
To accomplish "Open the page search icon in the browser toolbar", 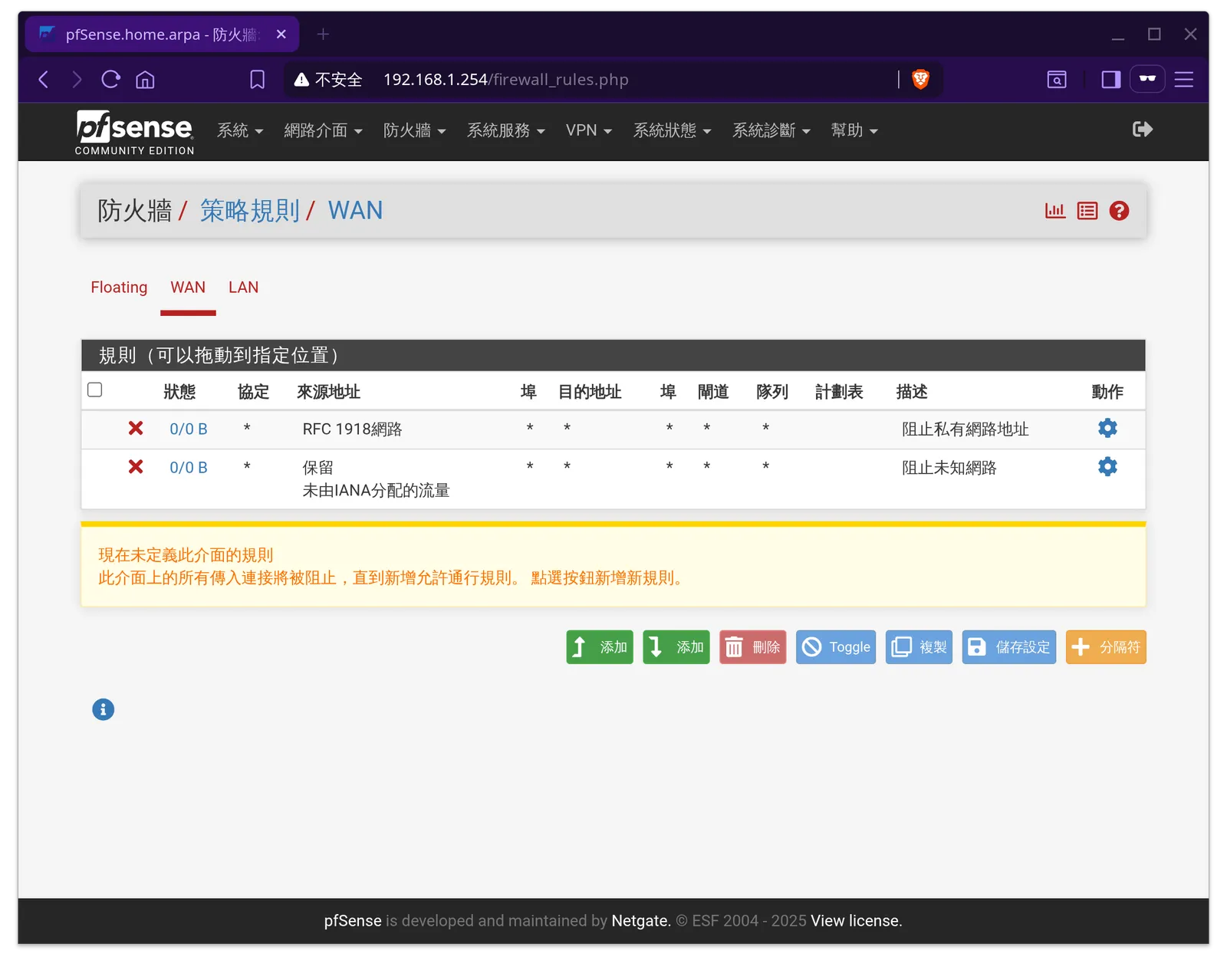I will coord(1057,80).
